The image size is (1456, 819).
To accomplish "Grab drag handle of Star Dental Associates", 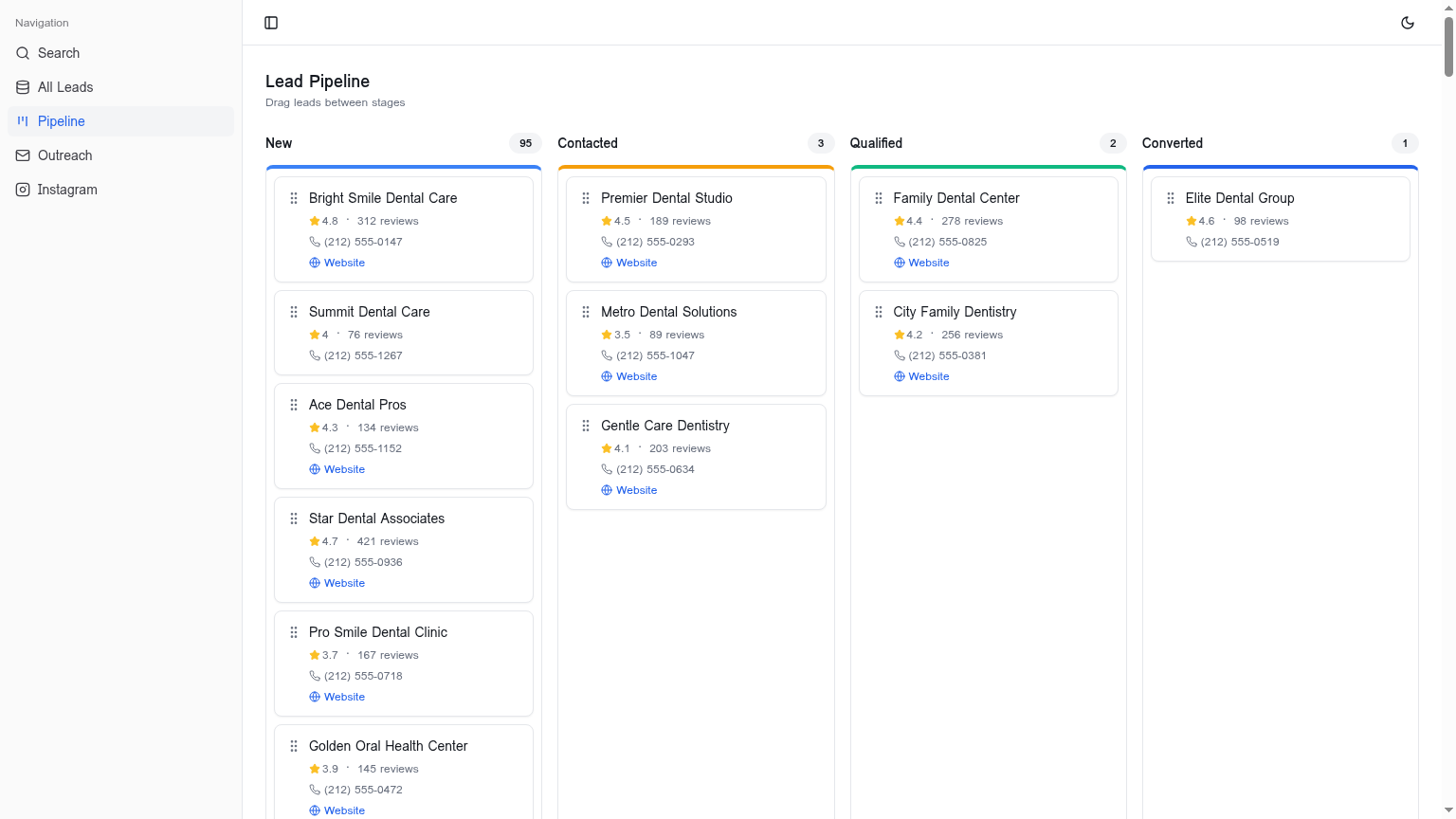I will (294, 519).
